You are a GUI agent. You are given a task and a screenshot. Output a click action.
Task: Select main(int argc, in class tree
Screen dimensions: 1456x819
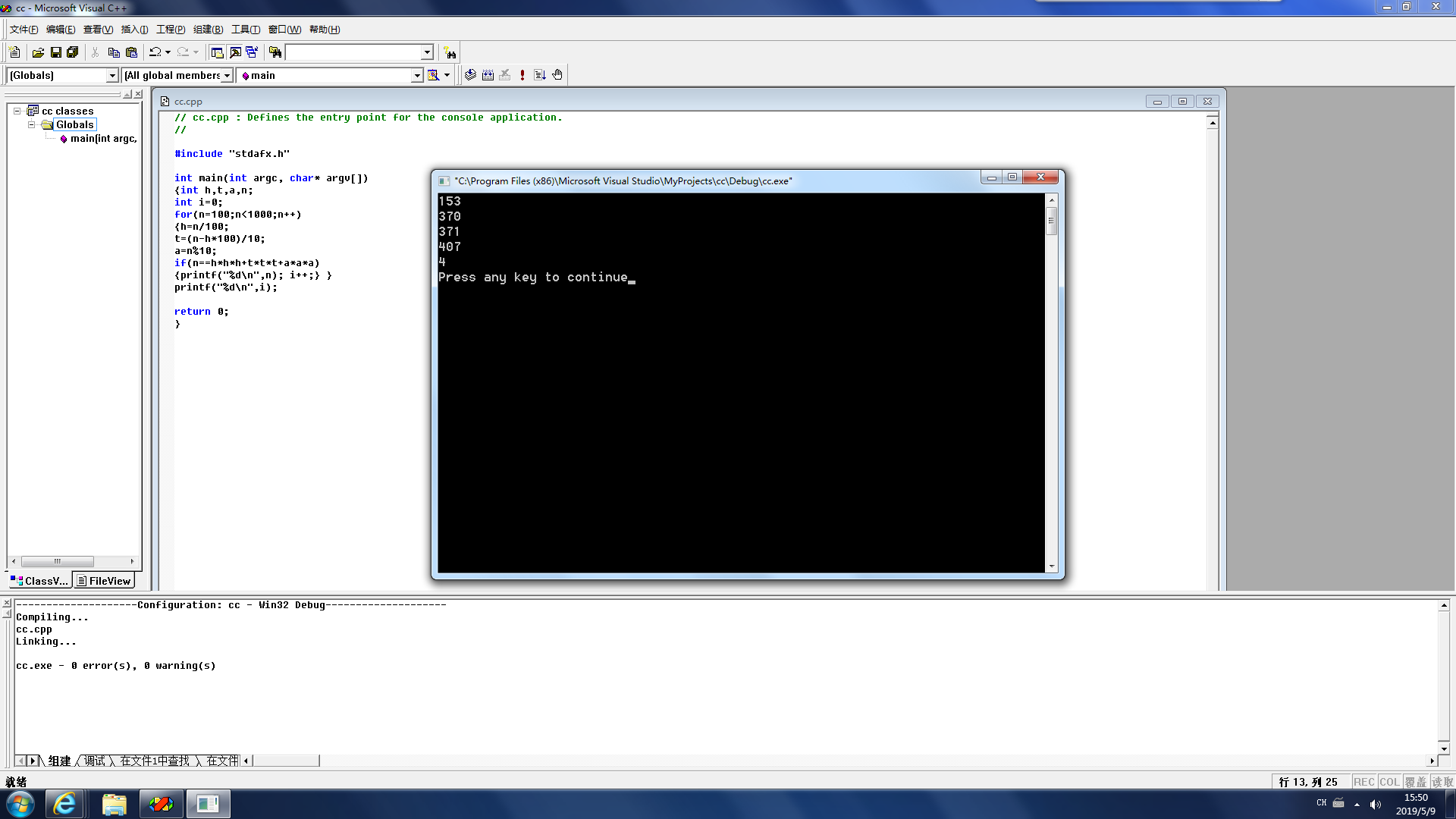point(103,139)
